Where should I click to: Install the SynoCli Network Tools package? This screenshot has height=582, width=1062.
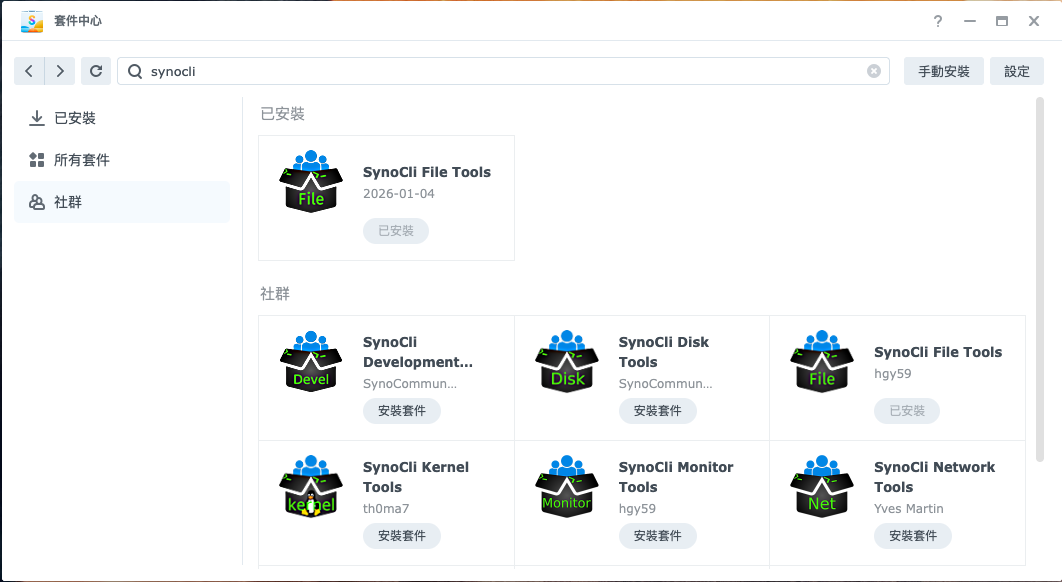point(912,535)
